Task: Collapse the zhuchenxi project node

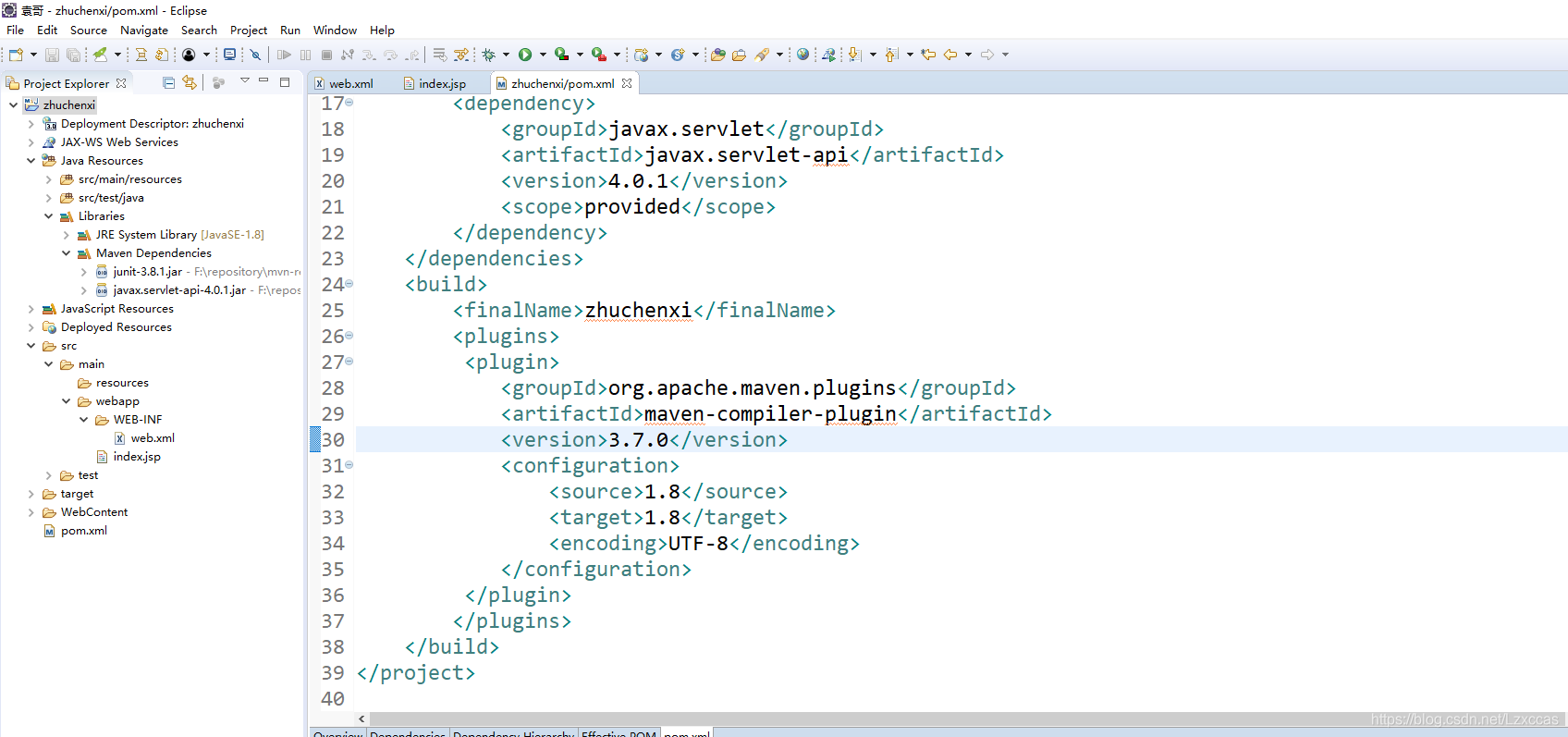Action: (x=13, y=105)
